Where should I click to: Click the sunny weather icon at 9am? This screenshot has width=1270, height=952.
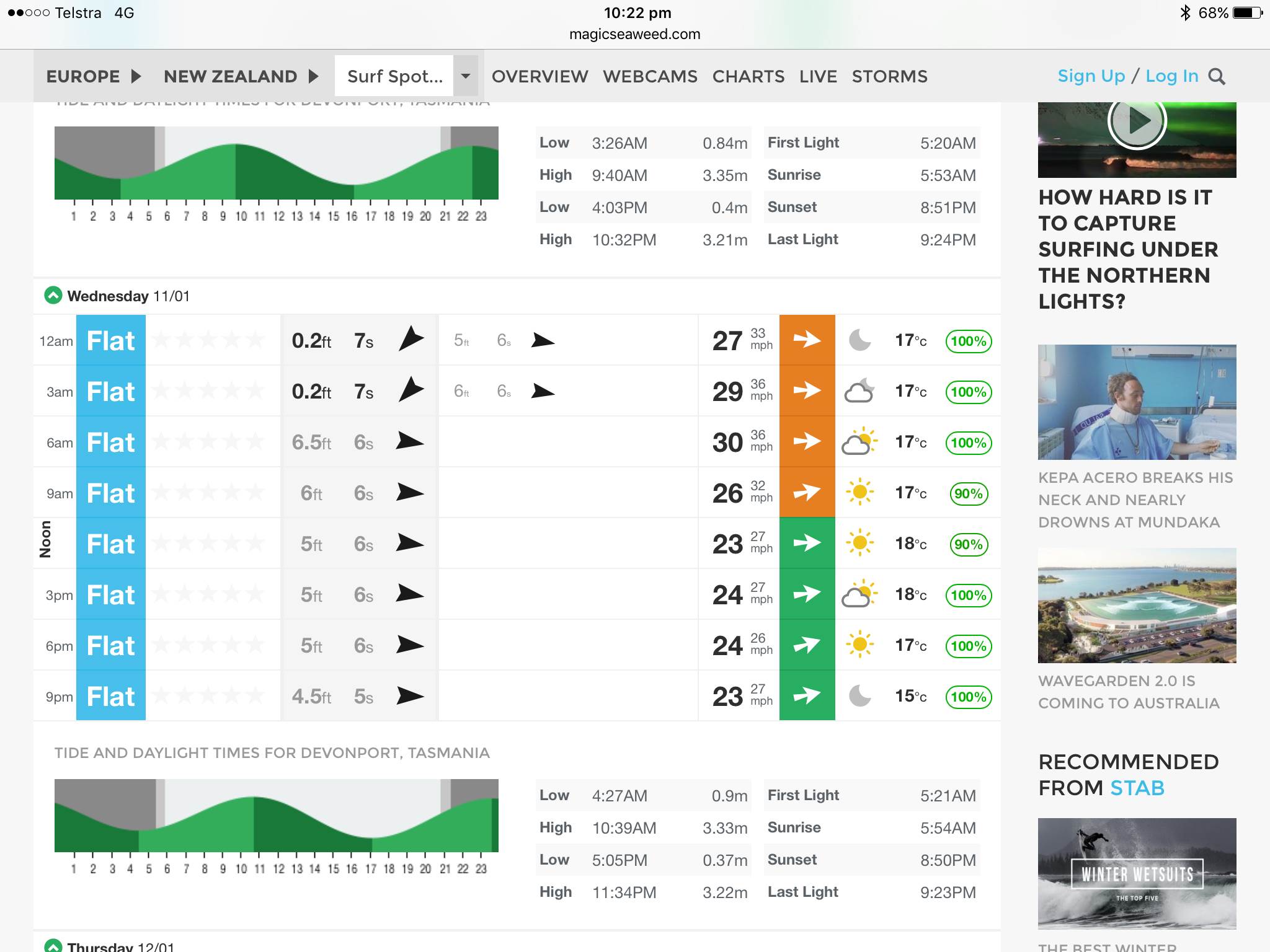click(x=859, y=493)
